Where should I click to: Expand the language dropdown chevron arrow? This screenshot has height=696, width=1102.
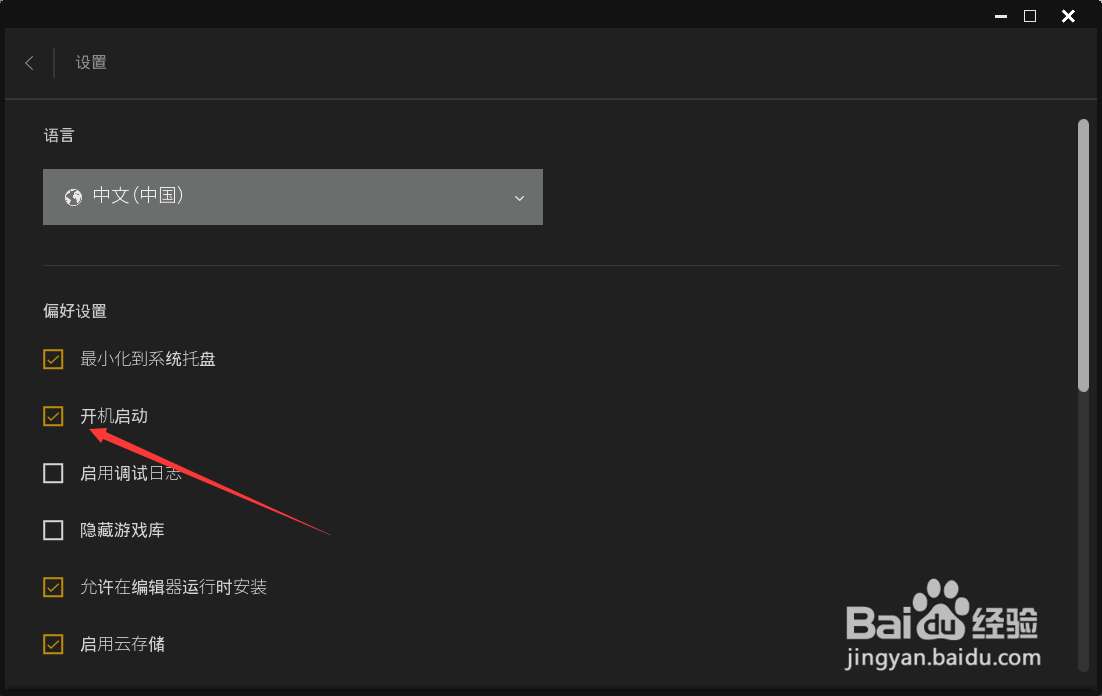(519, 198)
